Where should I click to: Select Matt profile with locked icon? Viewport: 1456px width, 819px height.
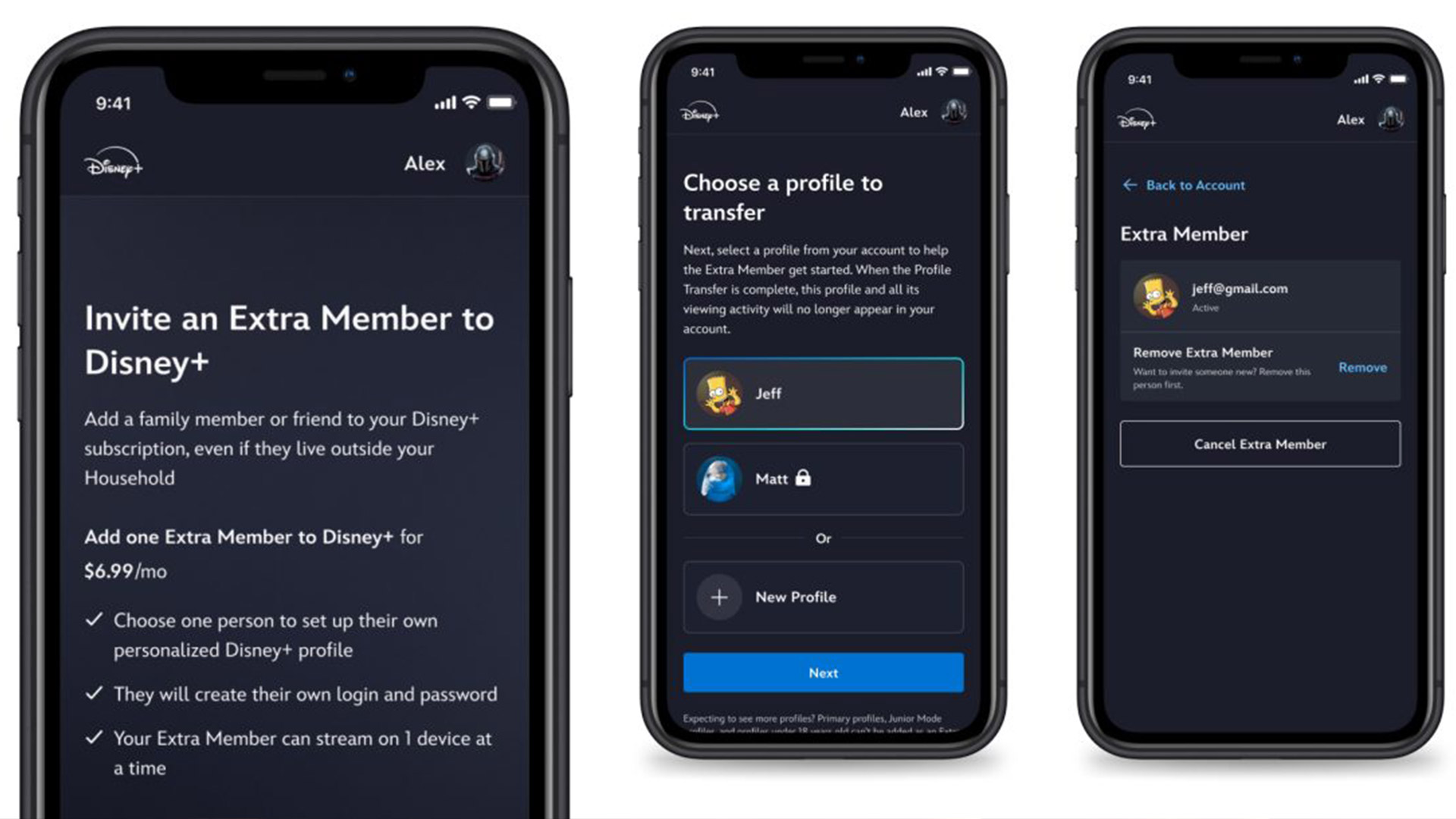coord(822,478)
